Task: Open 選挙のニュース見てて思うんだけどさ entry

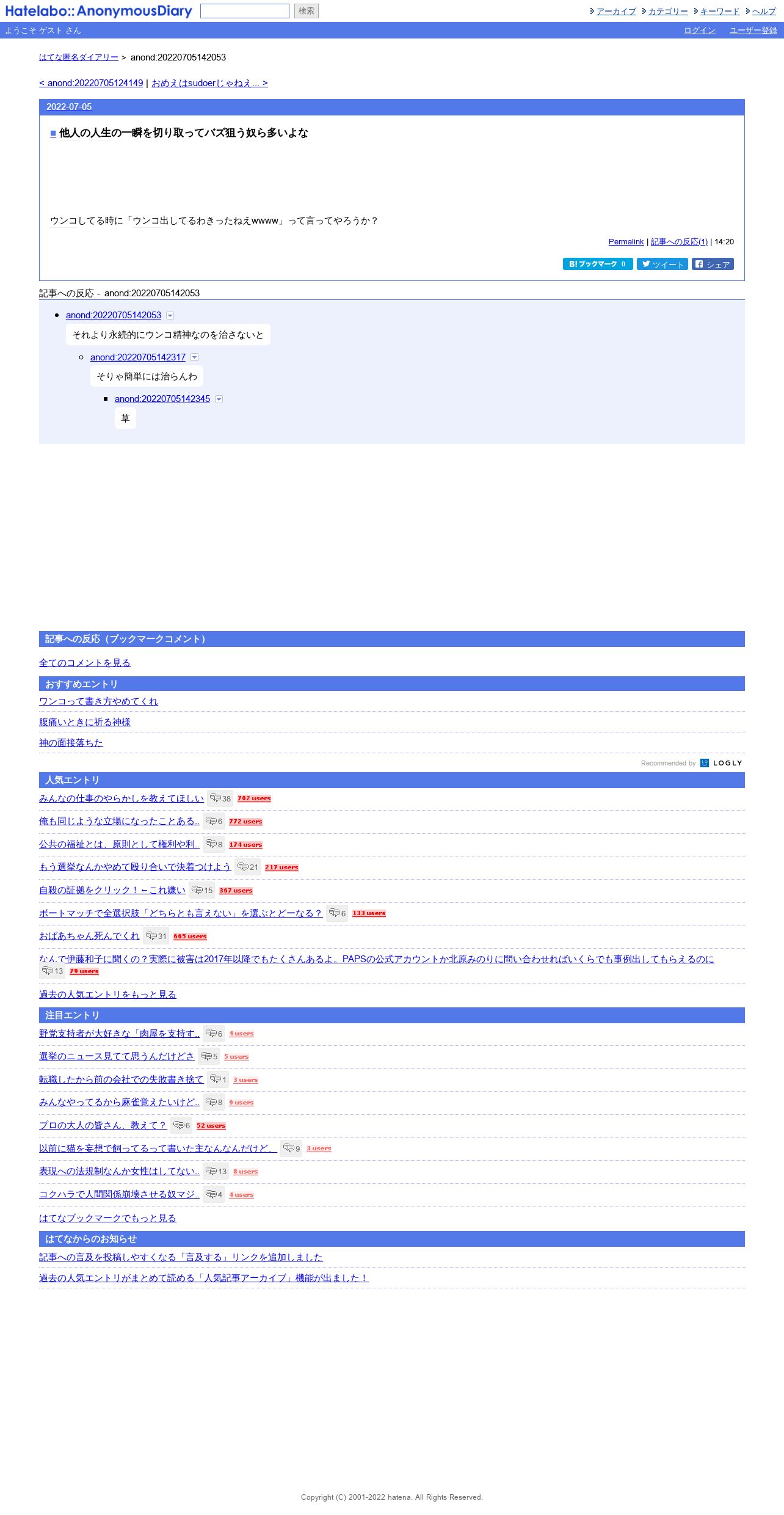Action: [117, 1056]
